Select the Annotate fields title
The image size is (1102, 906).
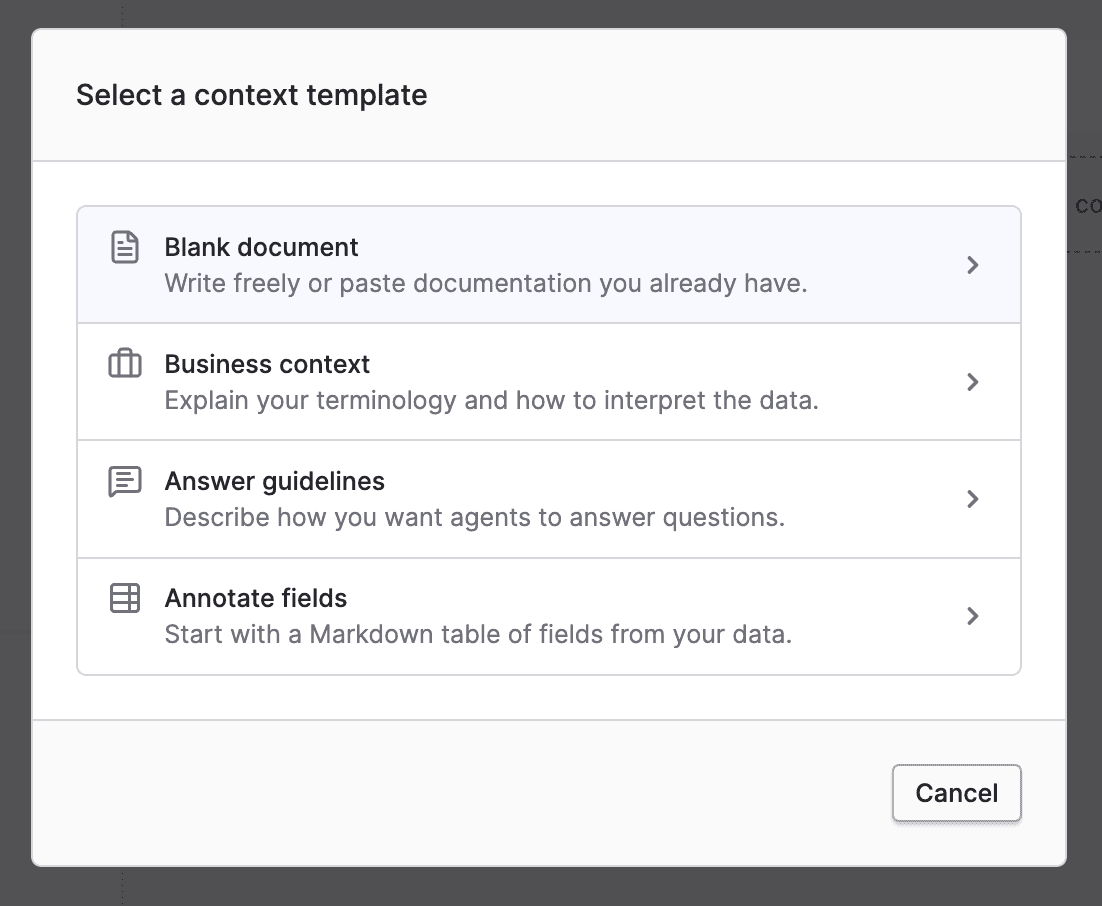[255, 598]
